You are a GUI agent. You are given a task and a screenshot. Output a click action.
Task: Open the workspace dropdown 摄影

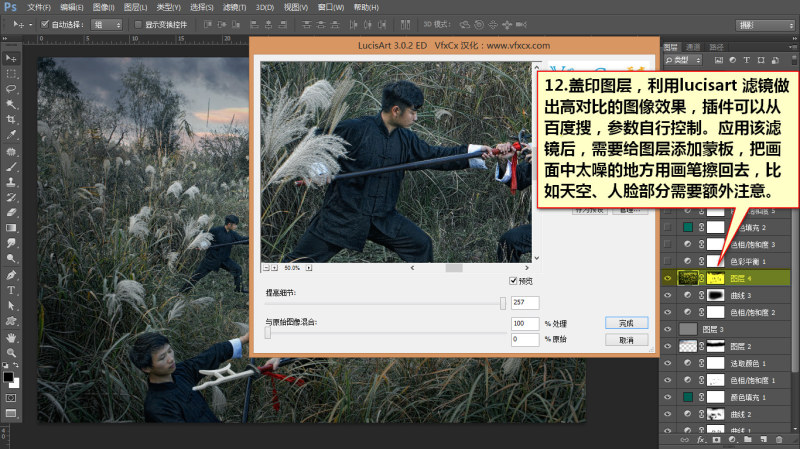coord(765,25)
